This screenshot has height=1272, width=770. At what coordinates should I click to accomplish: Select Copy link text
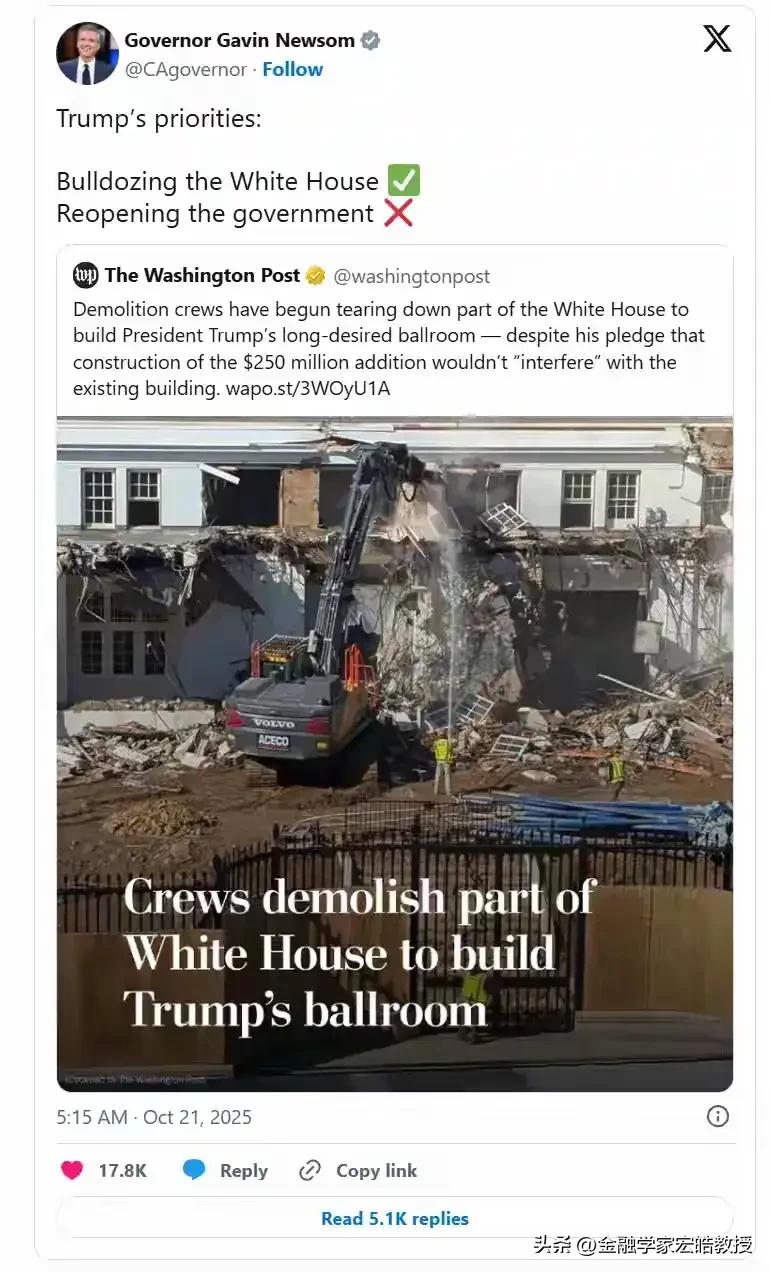point(377,1170)
